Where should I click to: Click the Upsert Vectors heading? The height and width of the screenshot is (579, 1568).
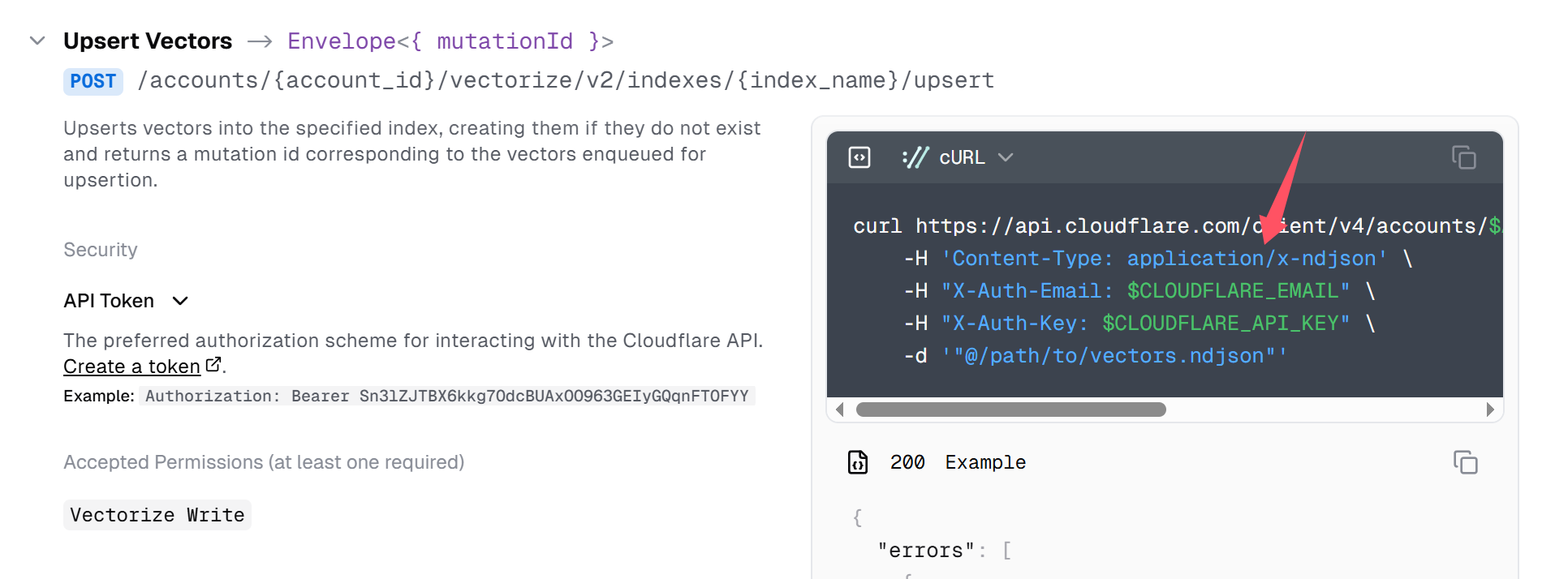point(148,41)
